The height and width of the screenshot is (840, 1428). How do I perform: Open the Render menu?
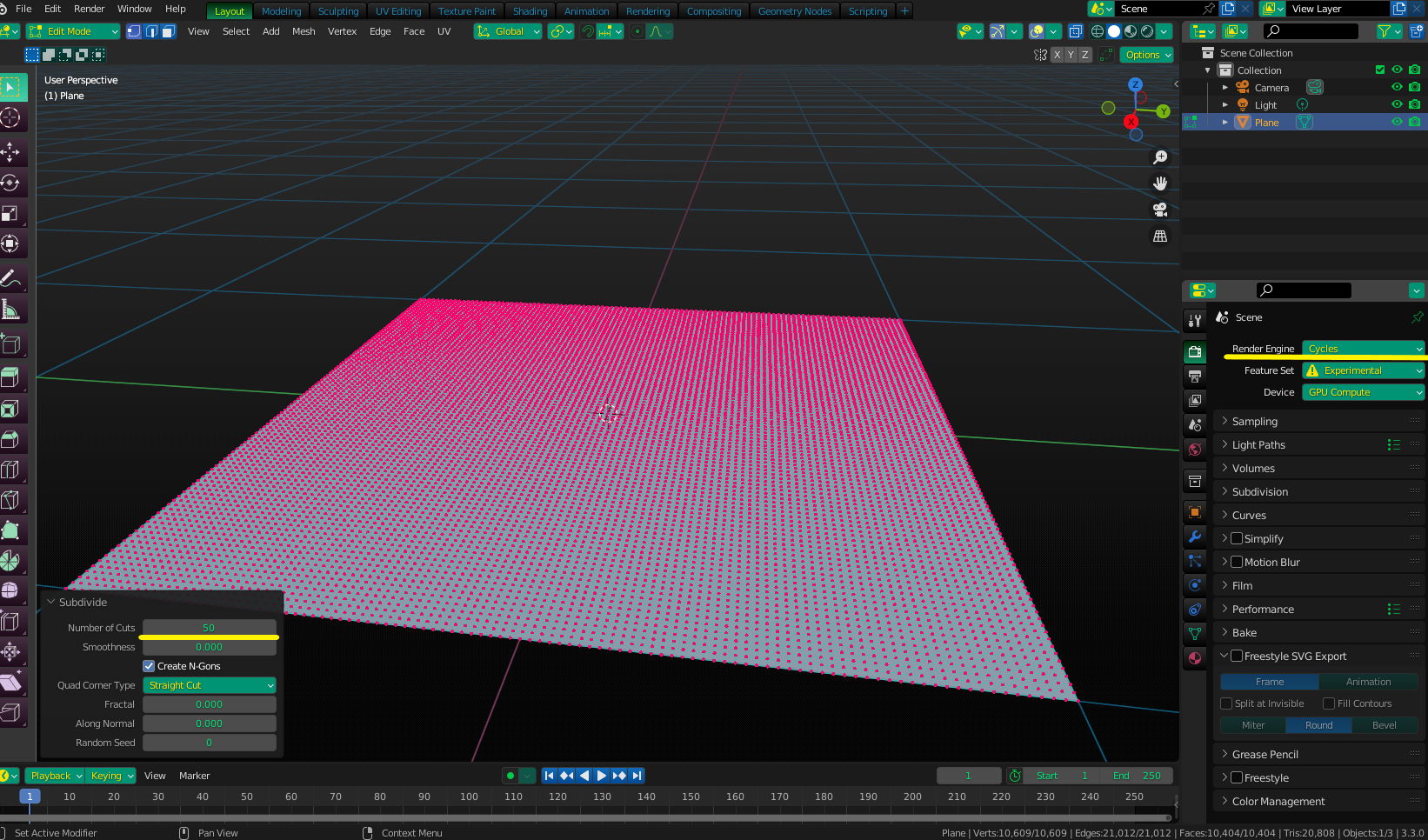89,9
